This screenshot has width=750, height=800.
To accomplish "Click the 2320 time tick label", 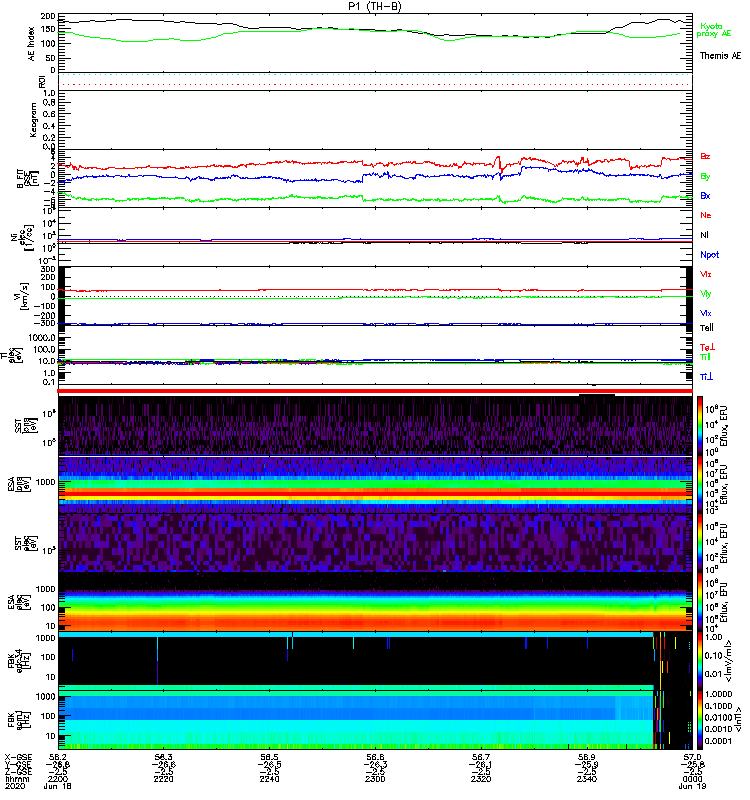I will [x=481, y=779].
